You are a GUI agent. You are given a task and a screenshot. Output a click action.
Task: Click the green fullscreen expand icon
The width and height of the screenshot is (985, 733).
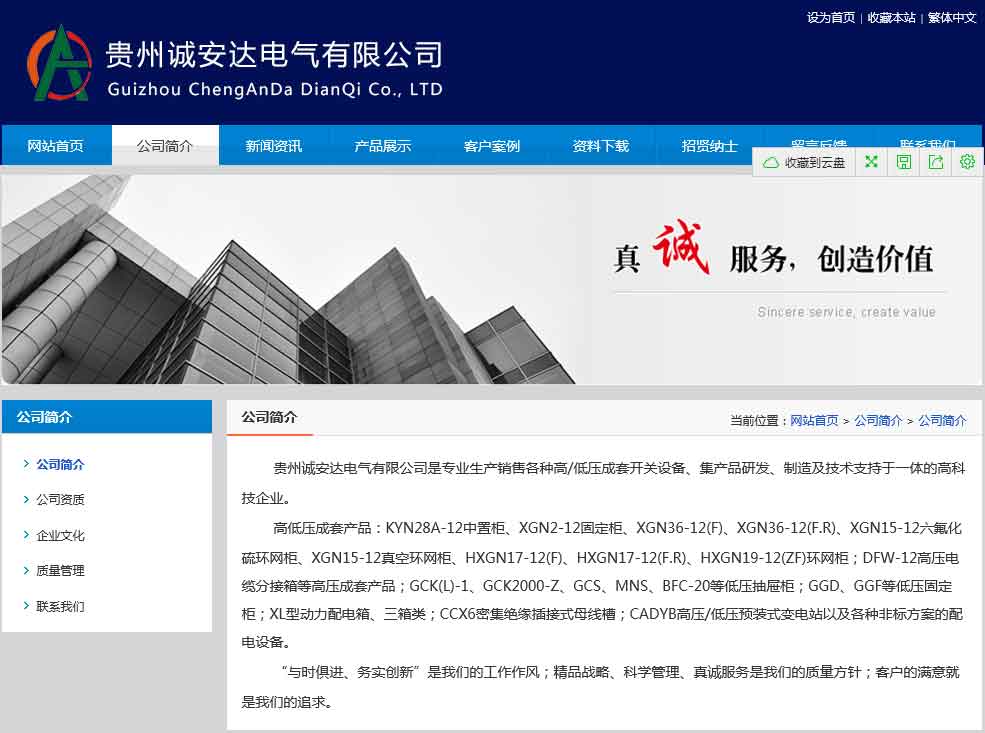(x=871, y=162)
